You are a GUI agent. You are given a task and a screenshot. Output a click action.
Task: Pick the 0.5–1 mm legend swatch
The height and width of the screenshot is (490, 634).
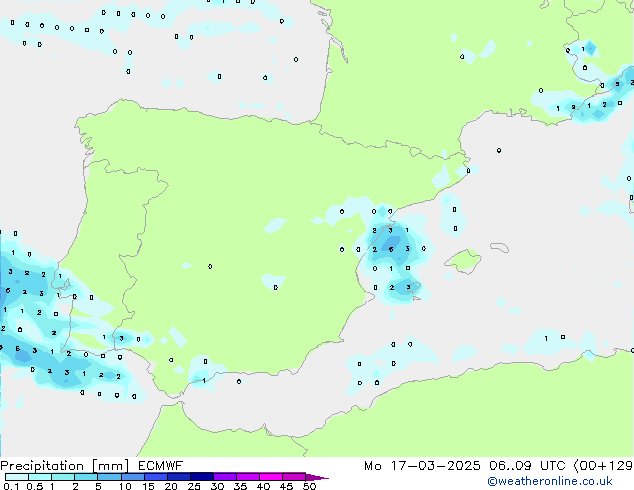click(40, 477)
